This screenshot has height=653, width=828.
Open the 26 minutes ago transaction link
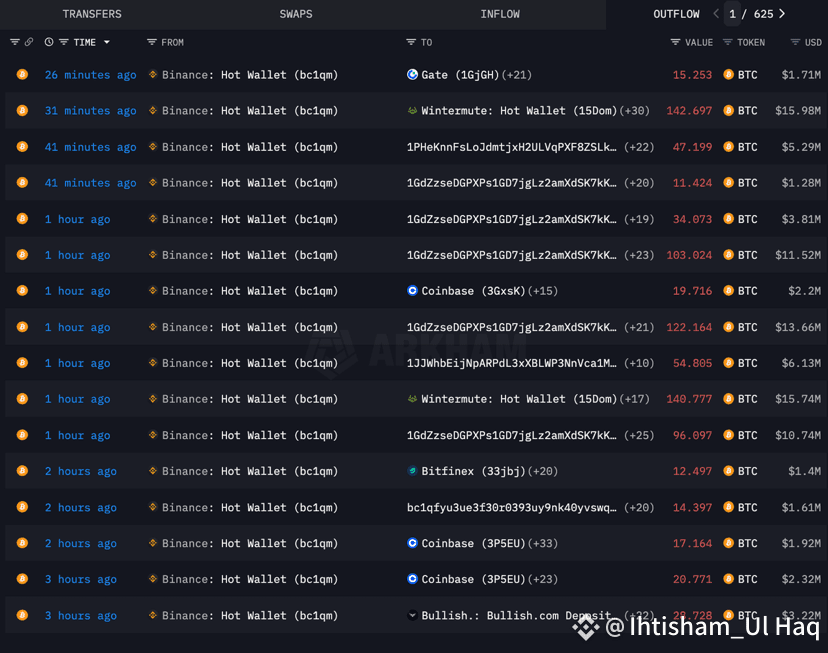[x=90, y=75]
